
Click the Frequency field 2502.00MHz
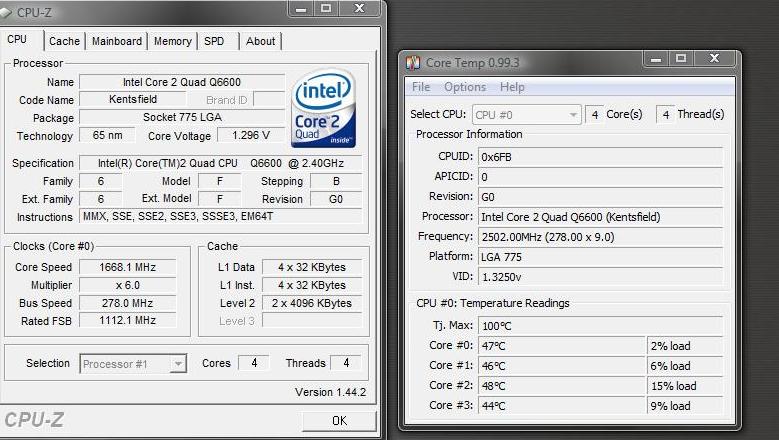pos(600,237)
